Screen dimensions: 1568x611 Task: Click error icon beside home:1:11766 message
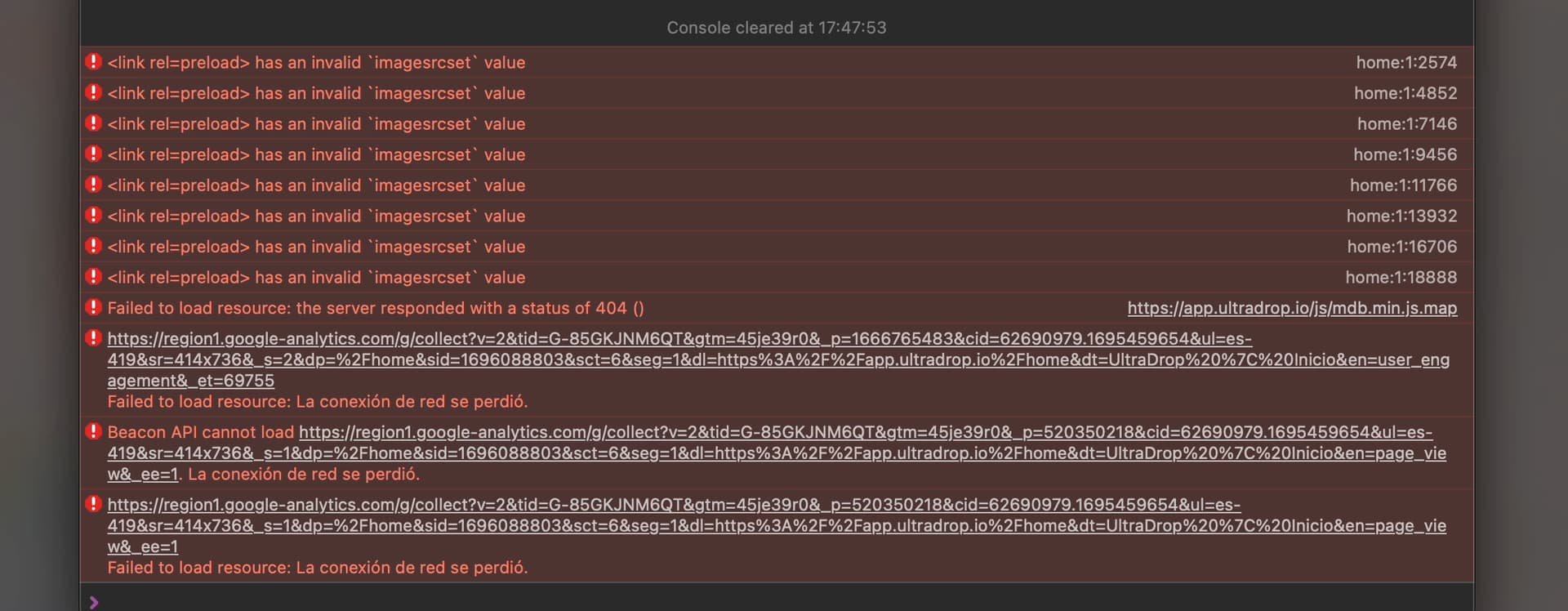(94, 185)
